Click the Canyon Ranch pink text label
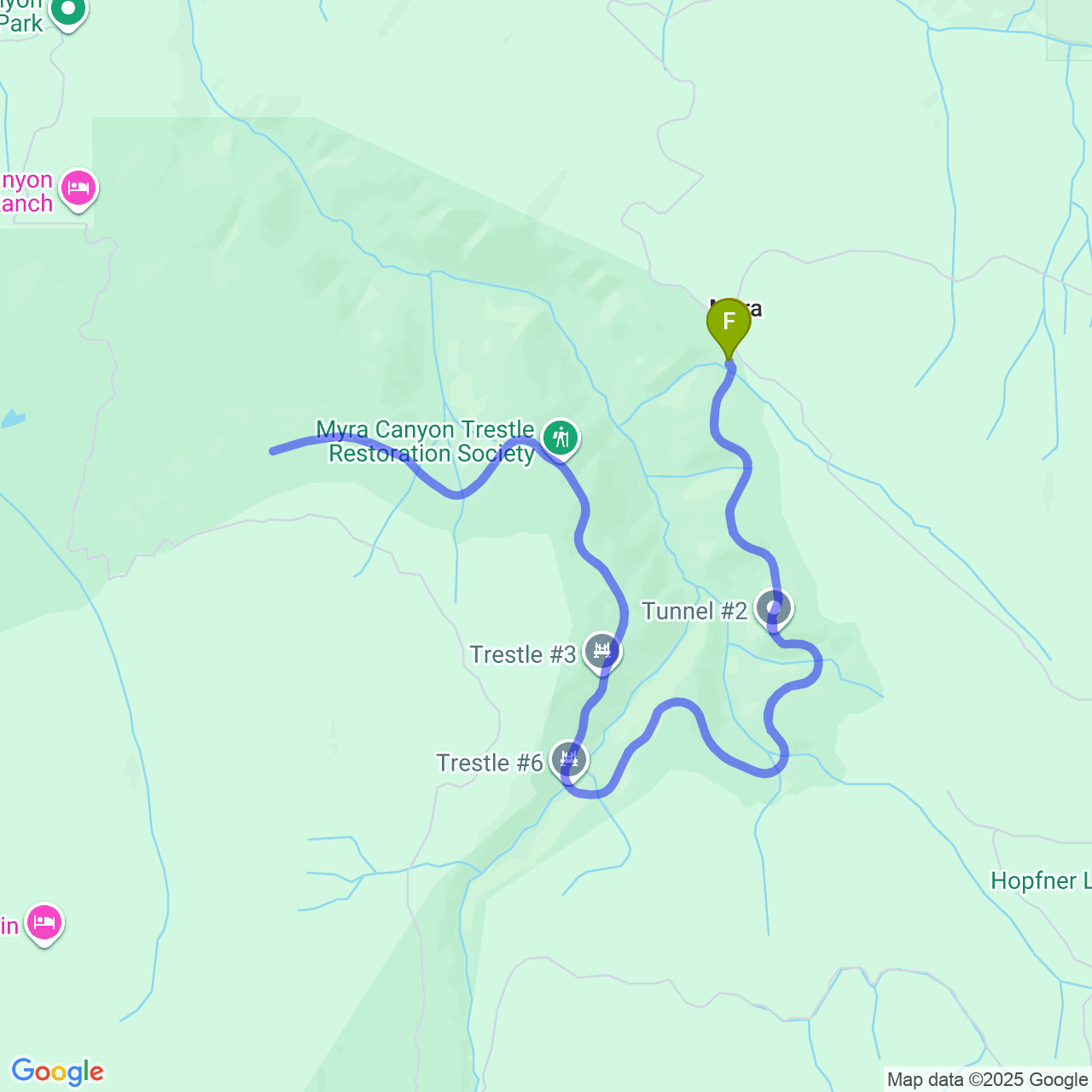 (26, 192)
